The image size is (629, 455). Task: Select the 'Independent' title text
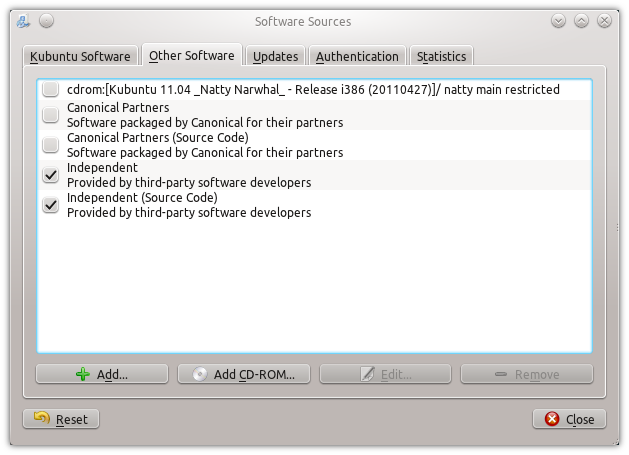tap(102, 168)
